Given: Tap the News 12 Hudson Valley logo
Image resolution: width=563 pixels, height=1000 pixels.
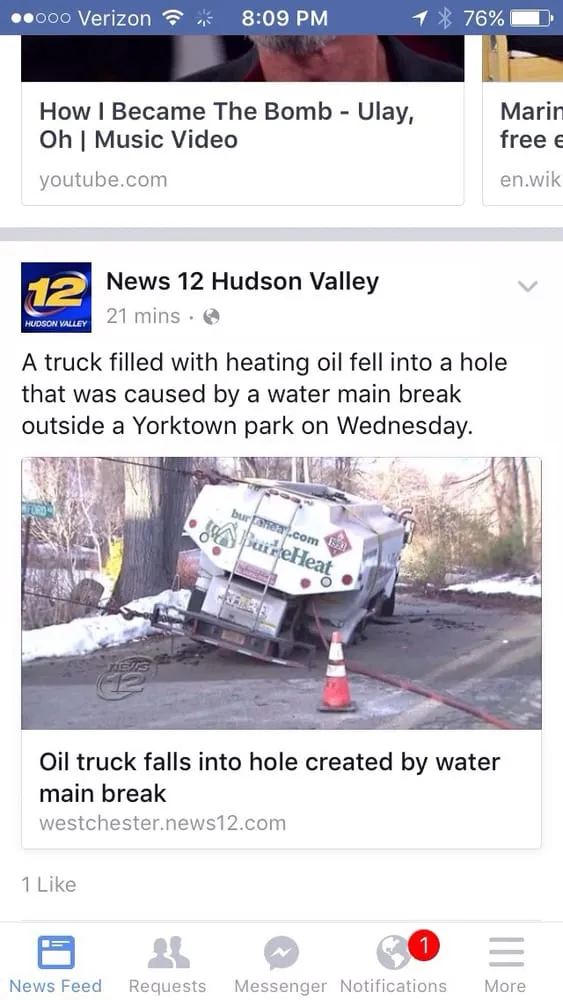Looking at the screenshot, I should click(x=56, y=297).
